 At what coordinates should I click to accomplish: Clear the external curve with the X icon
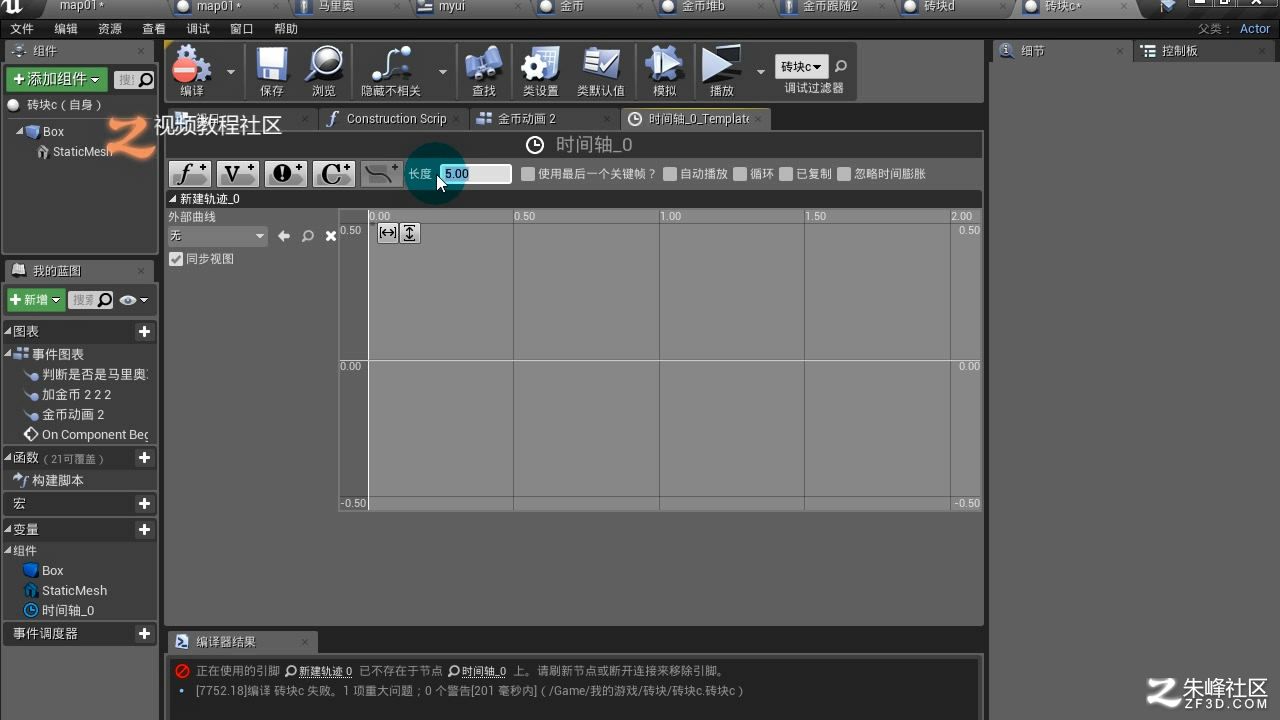pyautogui.click(x=331, y=236)
